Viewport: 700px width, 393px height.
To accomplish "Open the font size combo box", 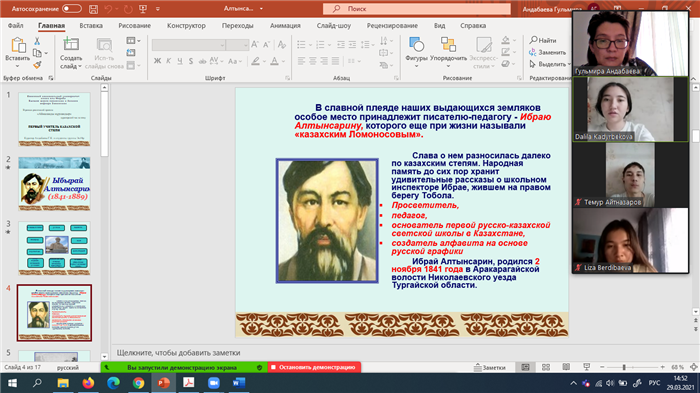I will click(237, 45).
